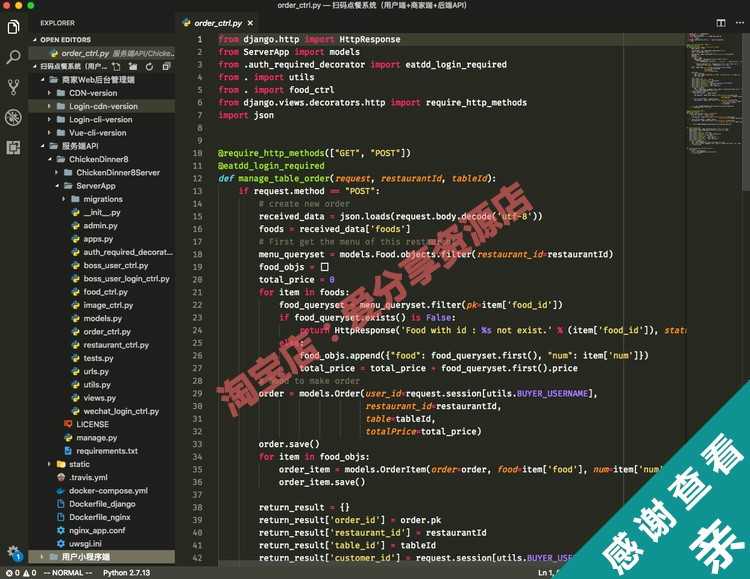Open docker-compose.yml file
The width and height of the screenshot is (750, 579).
pyautogui.click(x=102, y=491)
